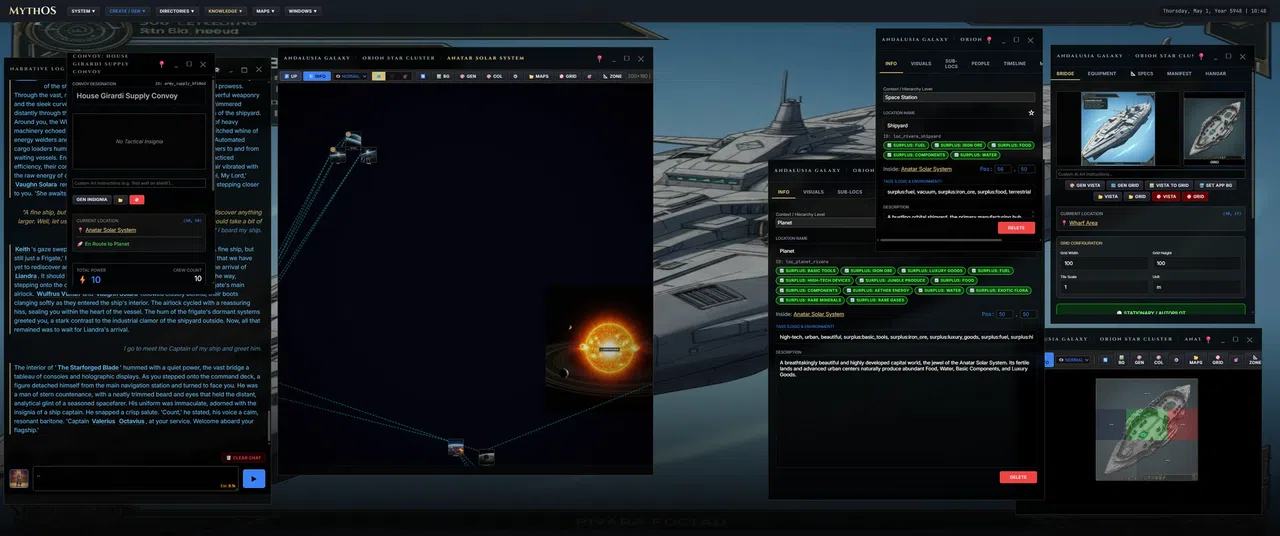This screenshot has width=1280, height=536.
Task: Toggle INFO in Anatar Solar System toolbar
Action: coord(317,76)
